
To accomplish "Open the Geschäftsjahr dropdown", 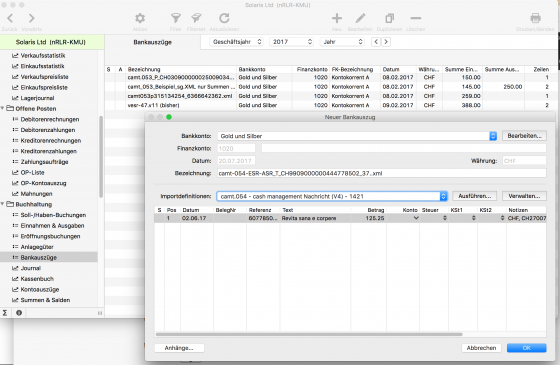I will [236, 42].
